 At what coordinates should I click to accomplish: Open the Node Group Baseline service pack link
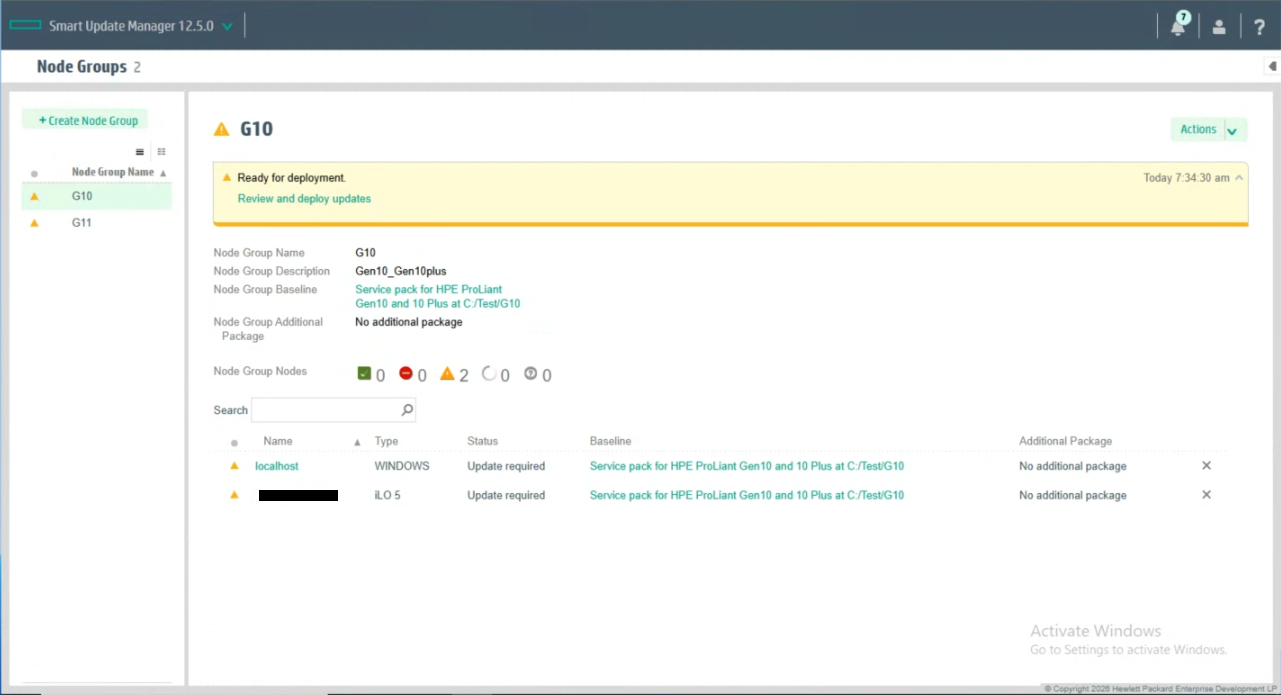[437, 296]
